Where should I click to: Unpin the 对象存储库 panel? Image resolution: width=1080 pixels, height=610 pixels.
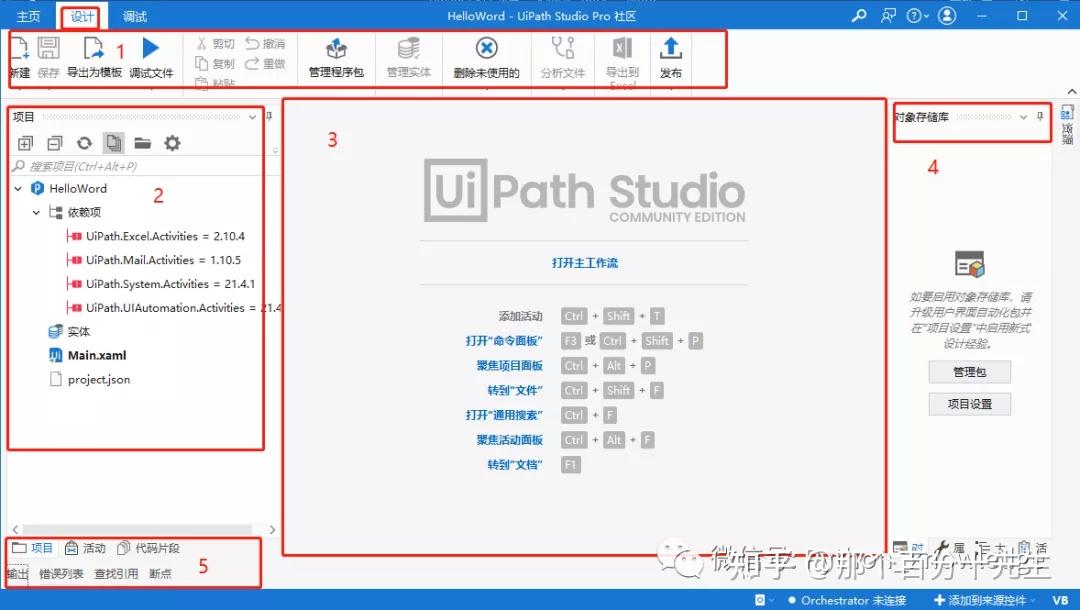1040,117
